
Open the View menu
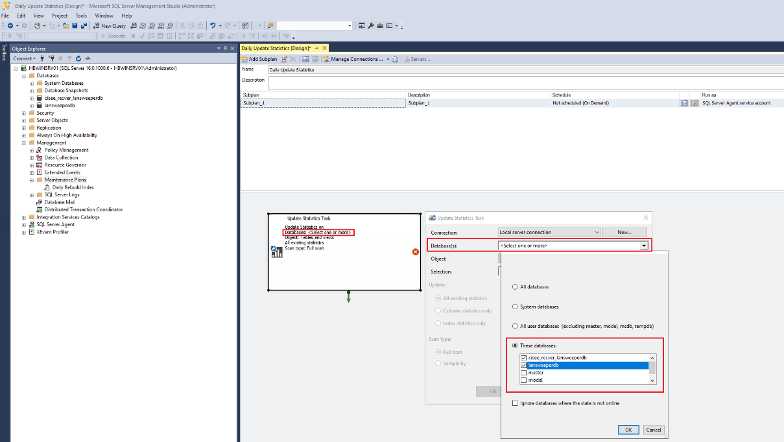point(38,16)
